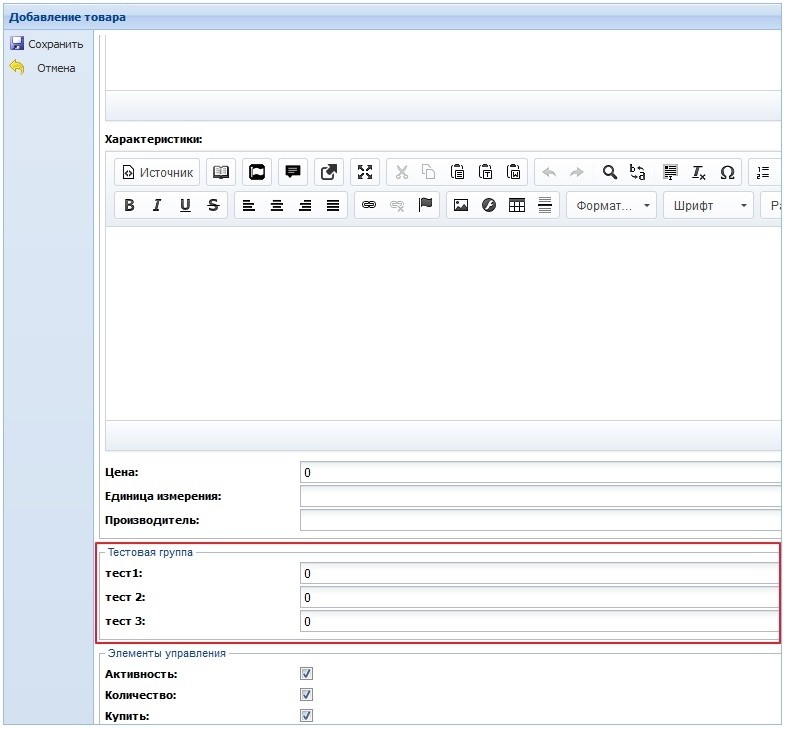Click Сохранить to save the product

click(x=46, y=44)
